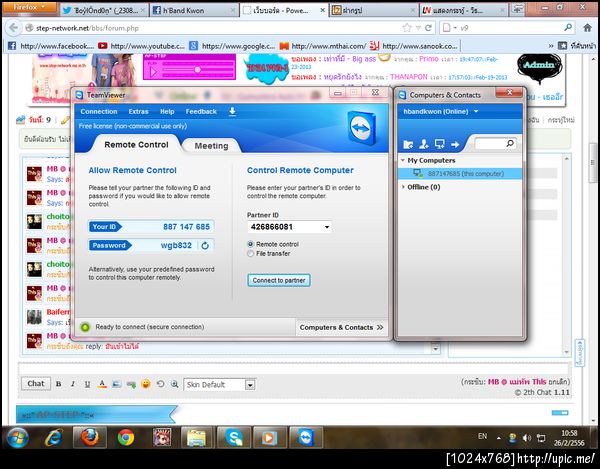Click the Add group folder icon
This screenshot has width=600, height=469.
pos(408,144)
